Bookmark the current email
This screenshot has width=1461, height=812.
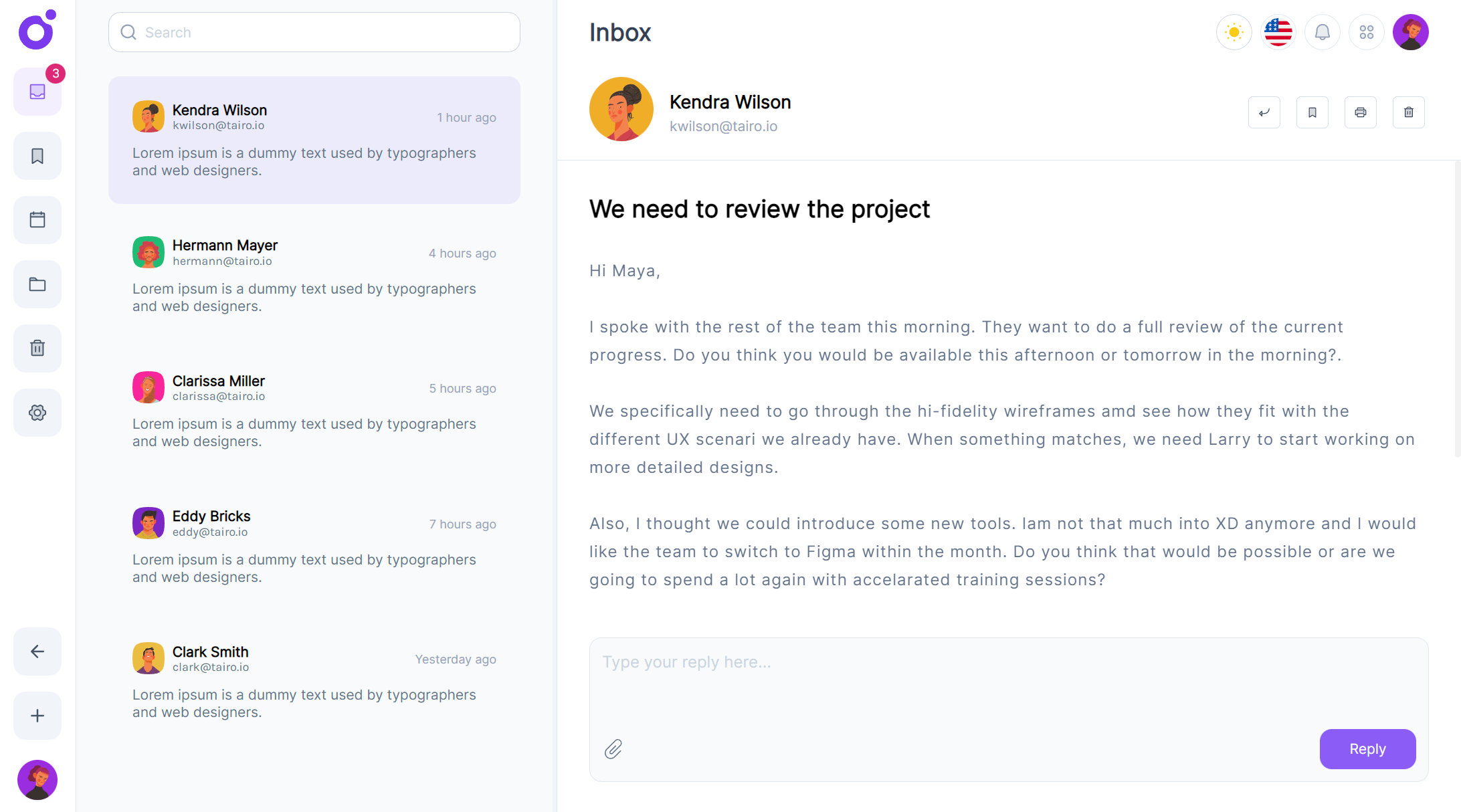(x=1312, y=112)
